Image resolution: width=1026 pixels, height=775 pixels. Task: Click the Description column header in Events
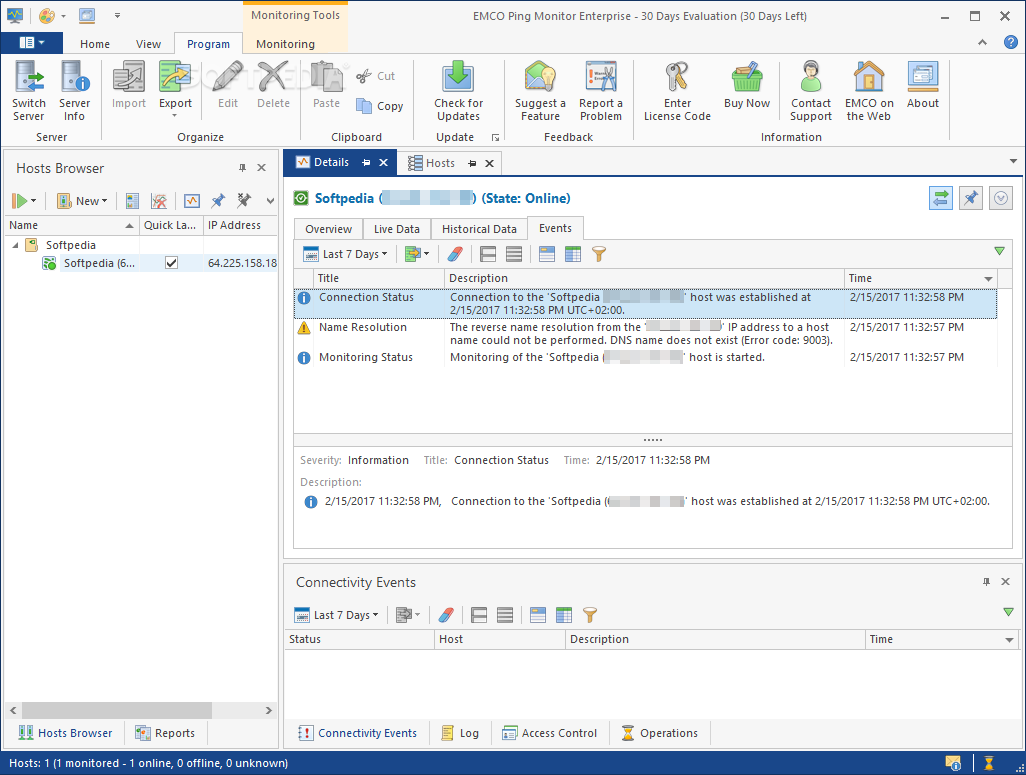coord(644,278)
